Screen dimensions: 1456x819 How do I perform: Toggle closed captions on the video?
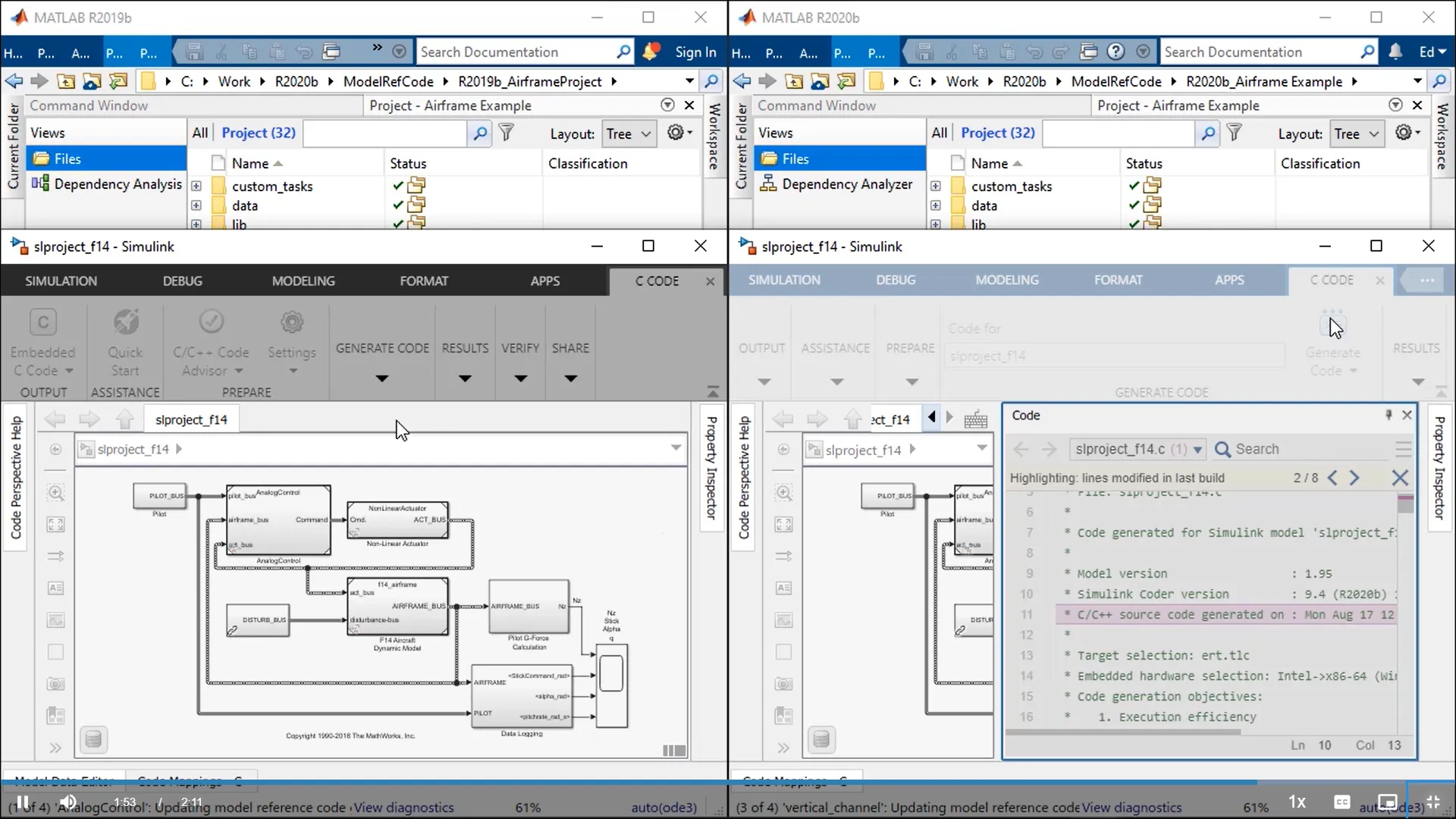pos(1341,802)
